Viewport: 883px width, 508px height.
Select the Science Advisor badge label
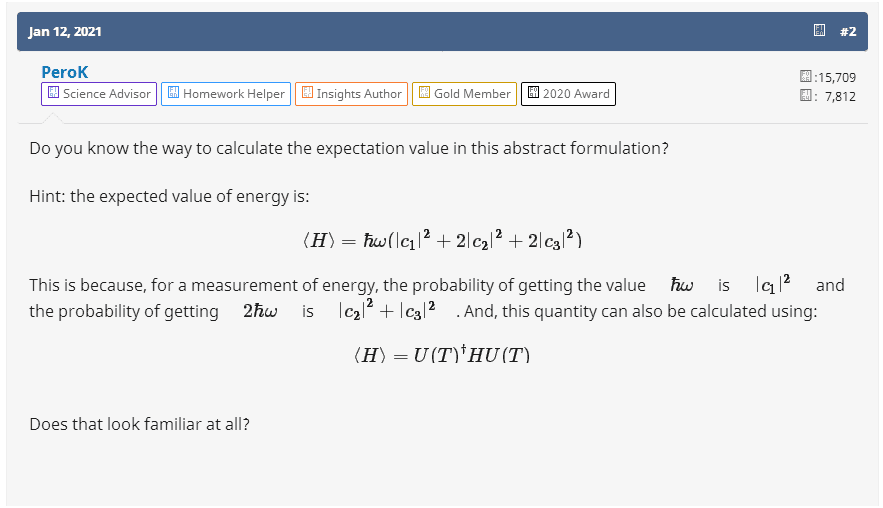[x=107, y=94]
